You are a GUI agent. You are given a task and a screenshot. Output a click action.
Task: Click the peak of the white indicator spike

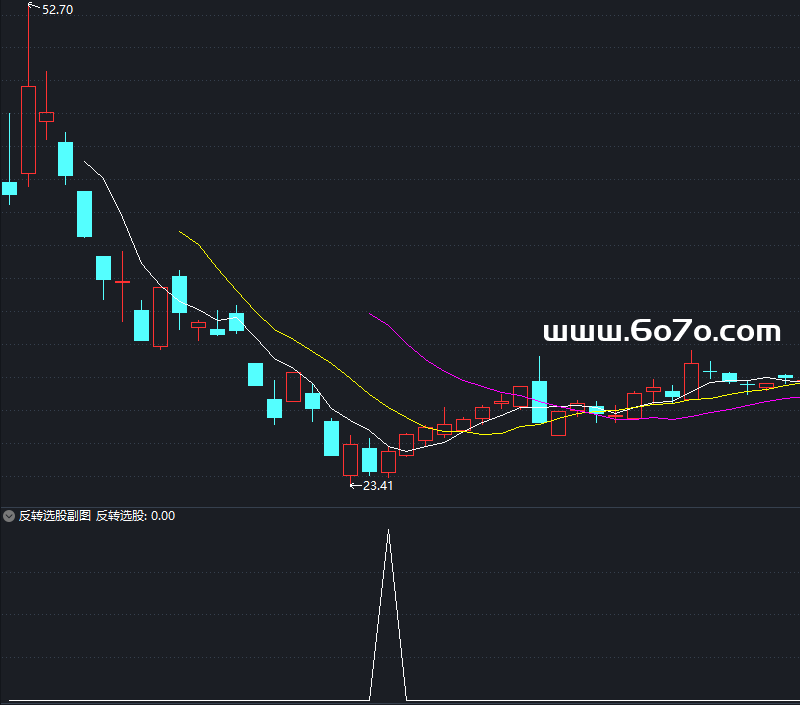[x=389, y=531]
